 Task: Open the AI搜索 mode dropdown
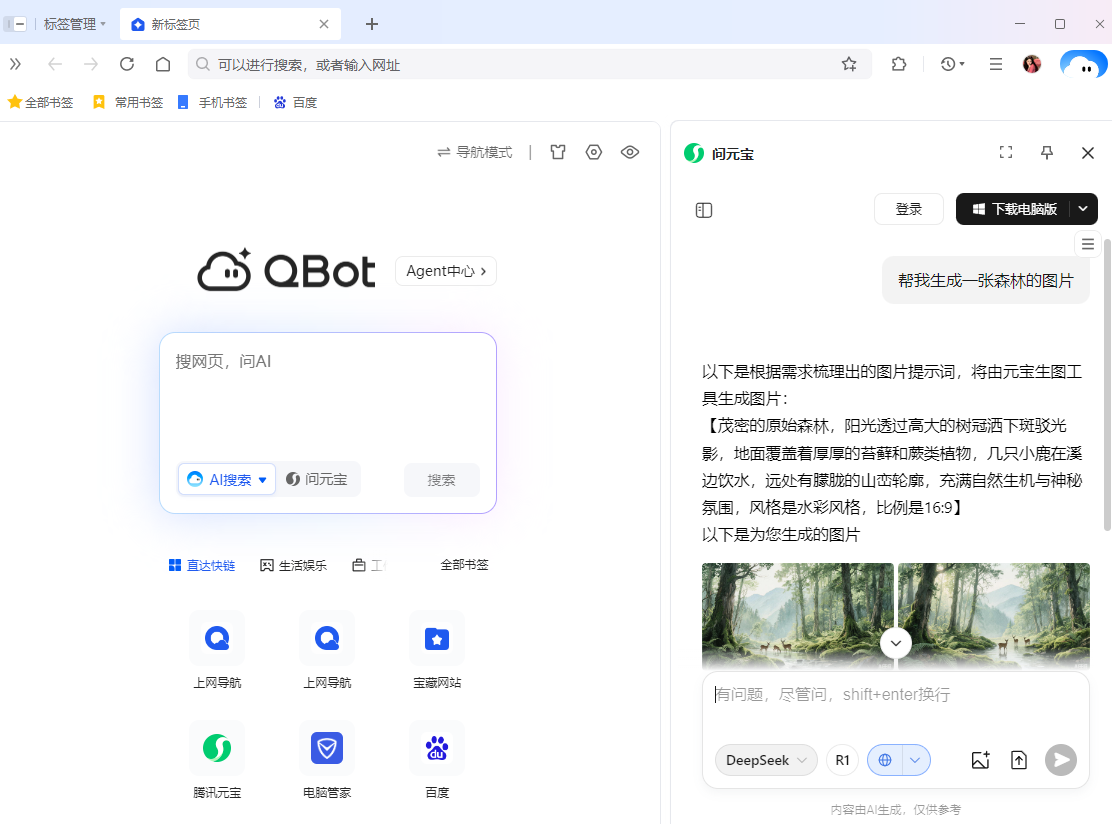[x=227, y=479]
